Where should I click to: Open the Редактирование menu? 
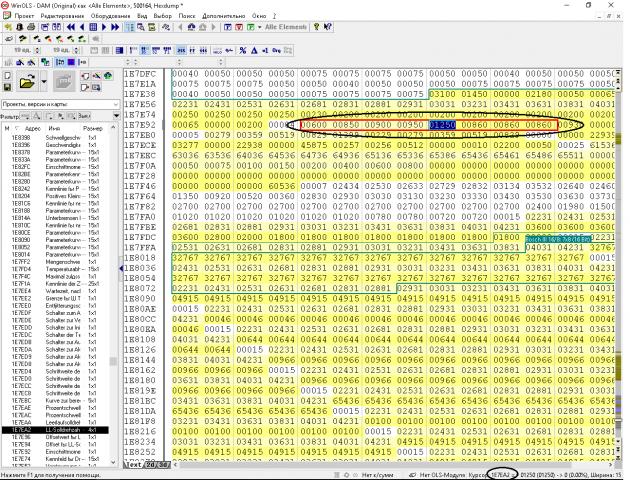pos(62,16)
